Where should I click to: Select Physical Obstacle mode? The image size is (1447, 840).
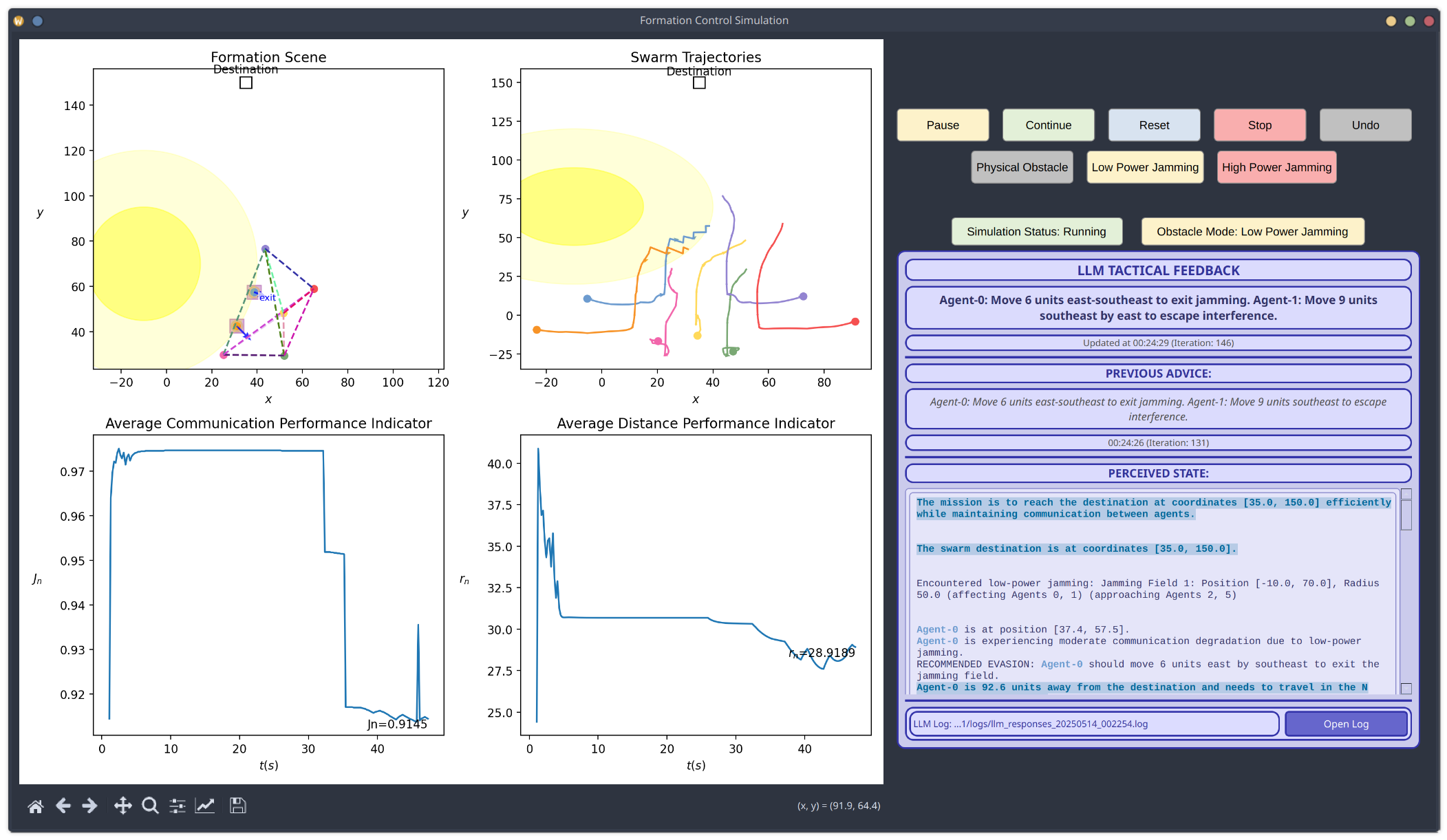pyautogui.click(x=1022, y=167)
